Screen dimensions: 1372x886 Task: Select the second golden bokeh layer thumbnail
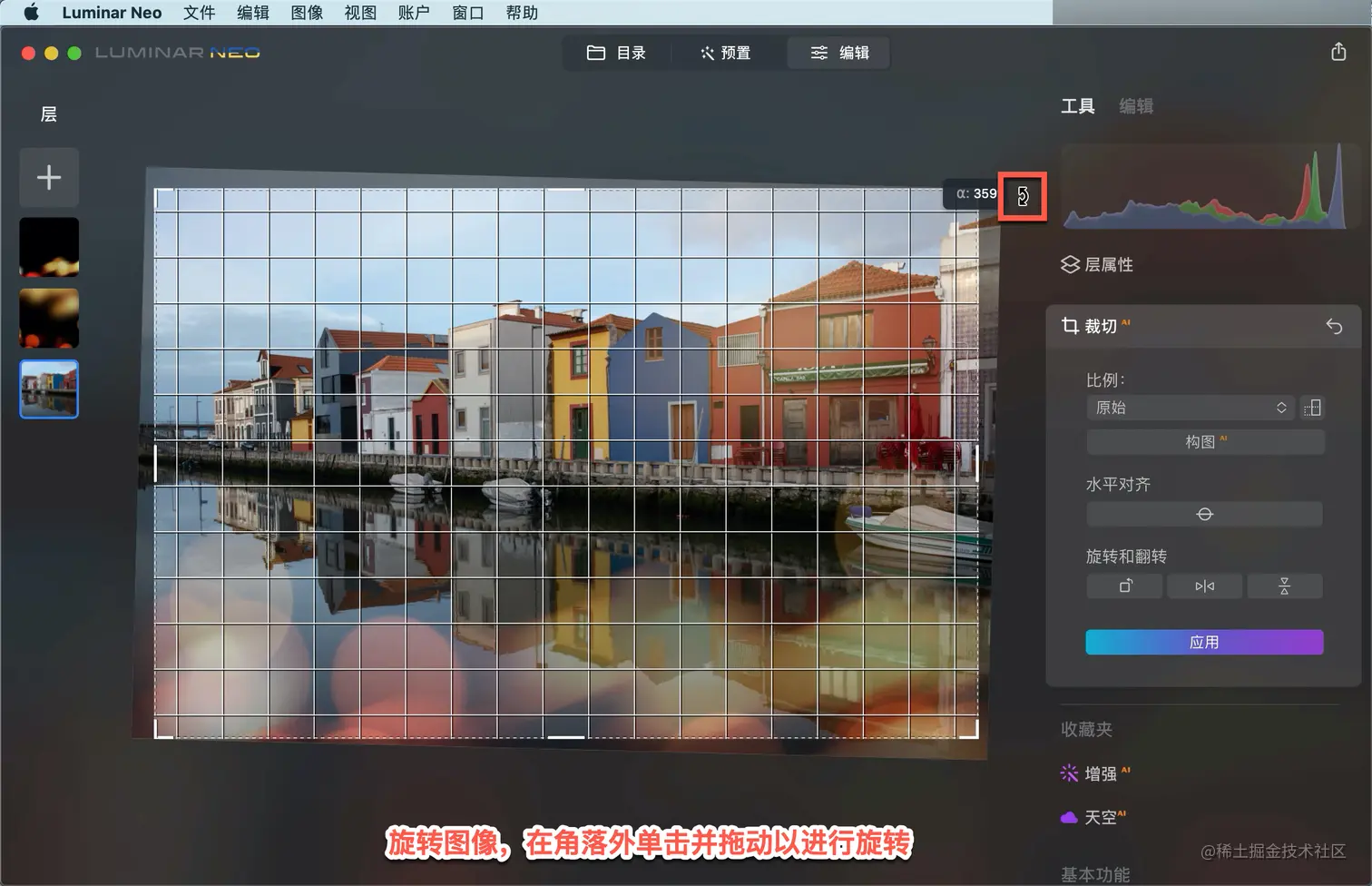point(49,318)
